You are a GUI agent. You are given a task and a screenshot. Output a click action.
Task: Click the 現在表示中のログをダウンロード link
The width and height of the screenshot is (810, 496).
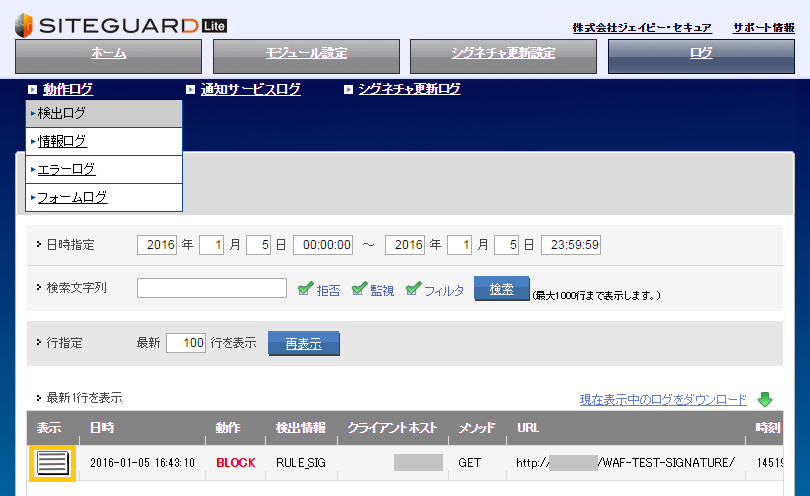(663, 400)
